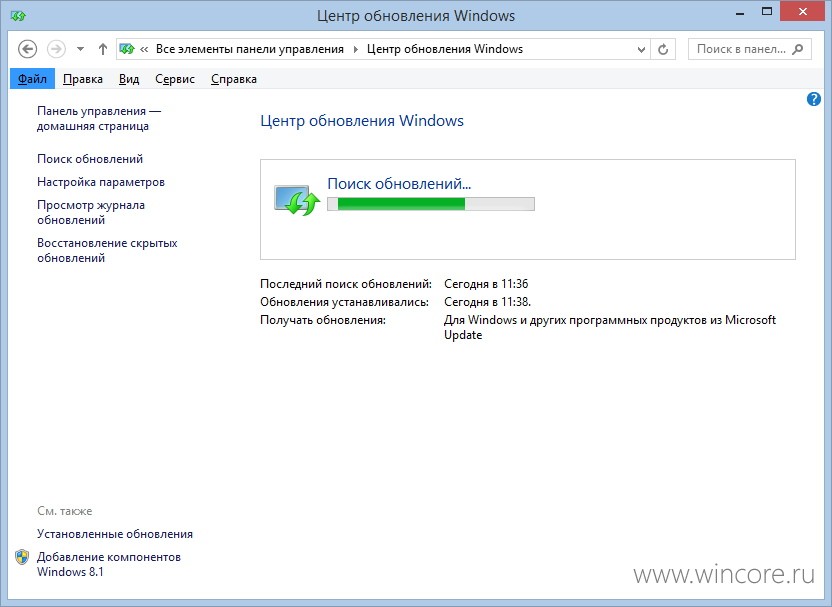The height and width of the screenshot is (607, 832).
Task: Click the Обновления устанавливались: label
Action: pos(344,302)
